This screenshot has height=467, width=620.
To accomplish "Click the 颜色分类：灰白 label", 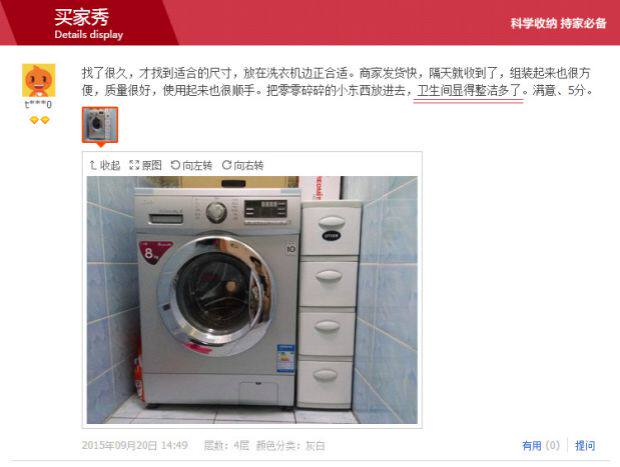I will point(291,446).
